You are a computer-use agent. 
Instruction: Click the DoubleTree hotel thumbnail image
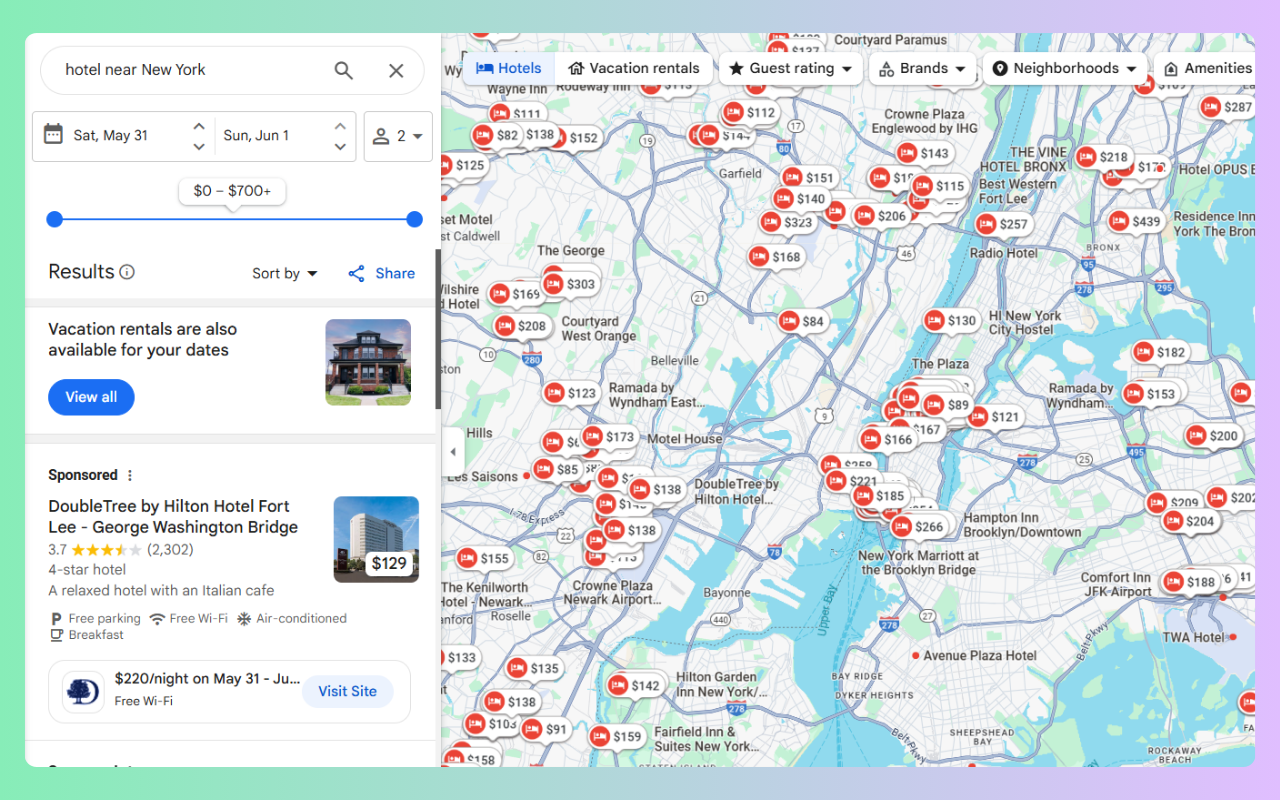tap(376, 539)
